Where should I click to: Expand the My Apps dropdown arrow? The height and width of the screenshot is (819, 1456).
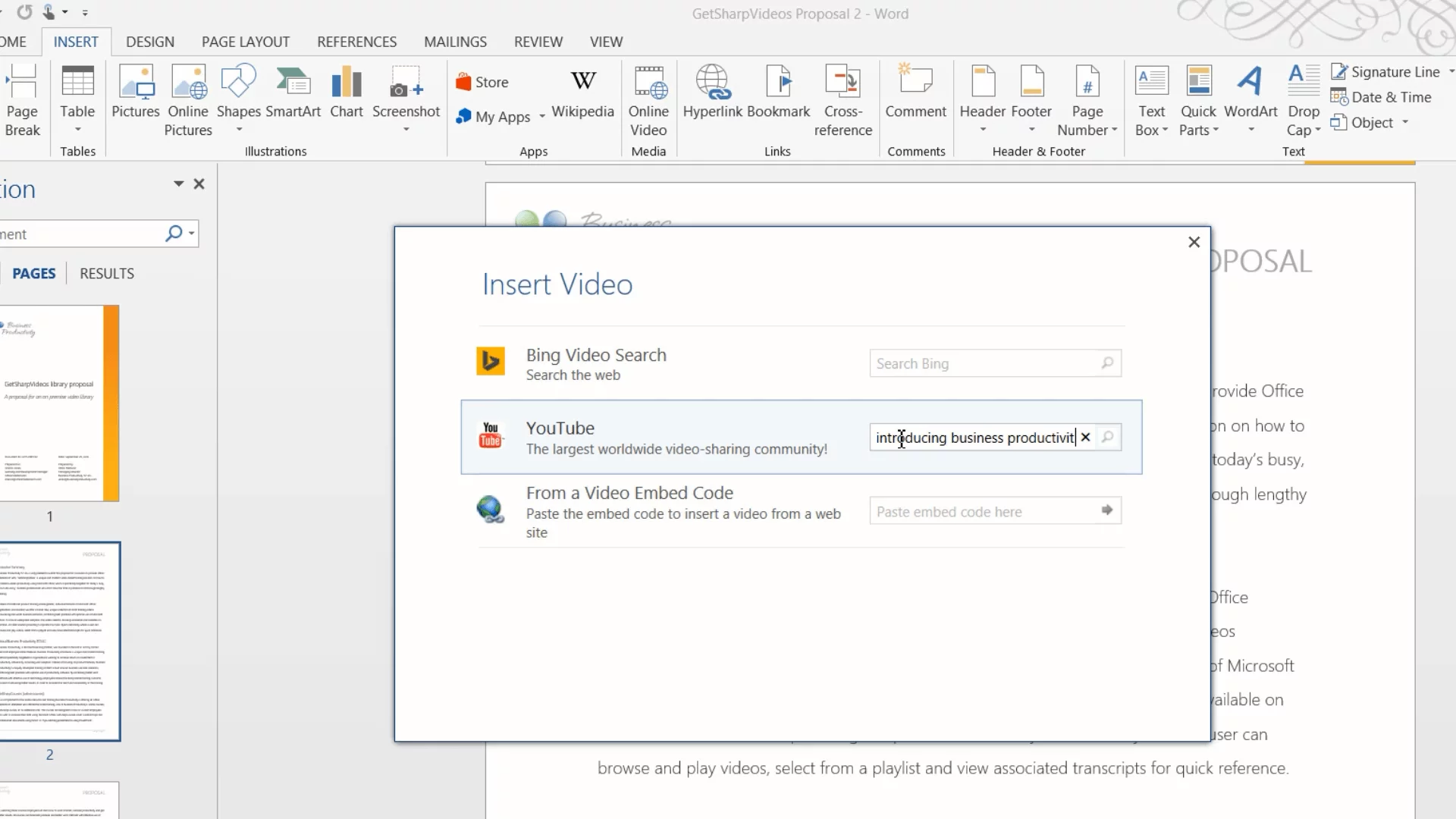[541, 117]
